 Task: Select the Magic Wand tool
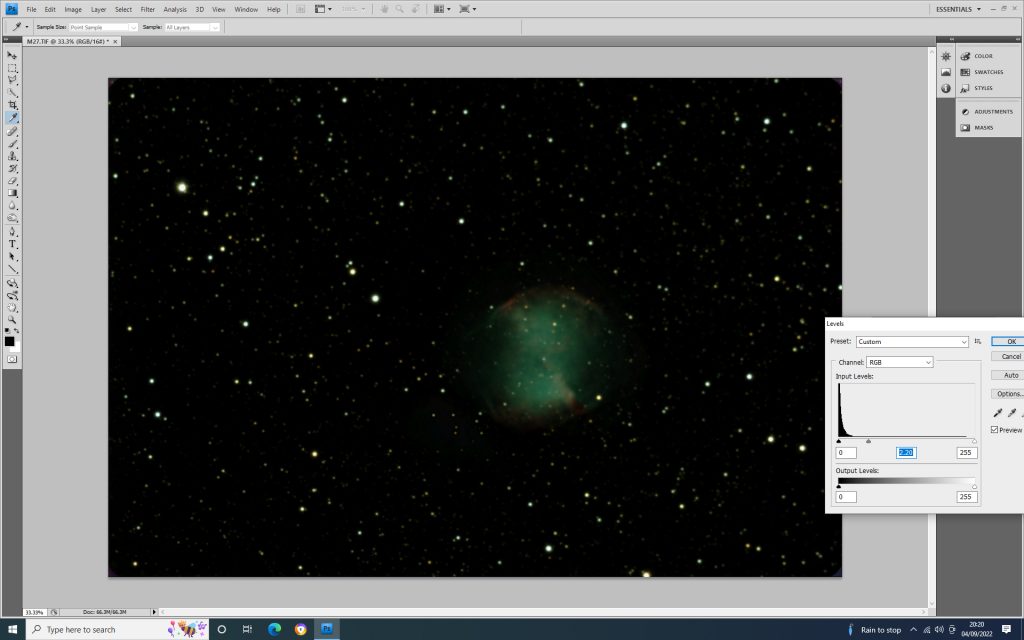coord(12,93)
